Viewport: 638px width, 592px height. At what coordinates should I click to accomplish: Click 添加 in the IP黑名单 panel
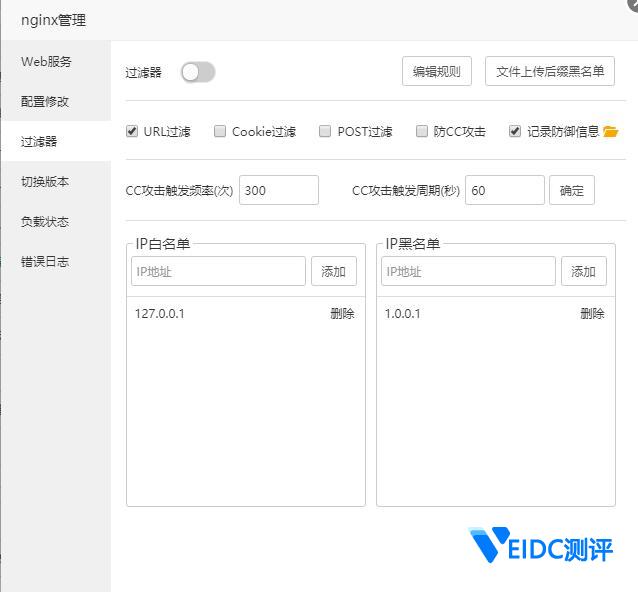point(583,271)
